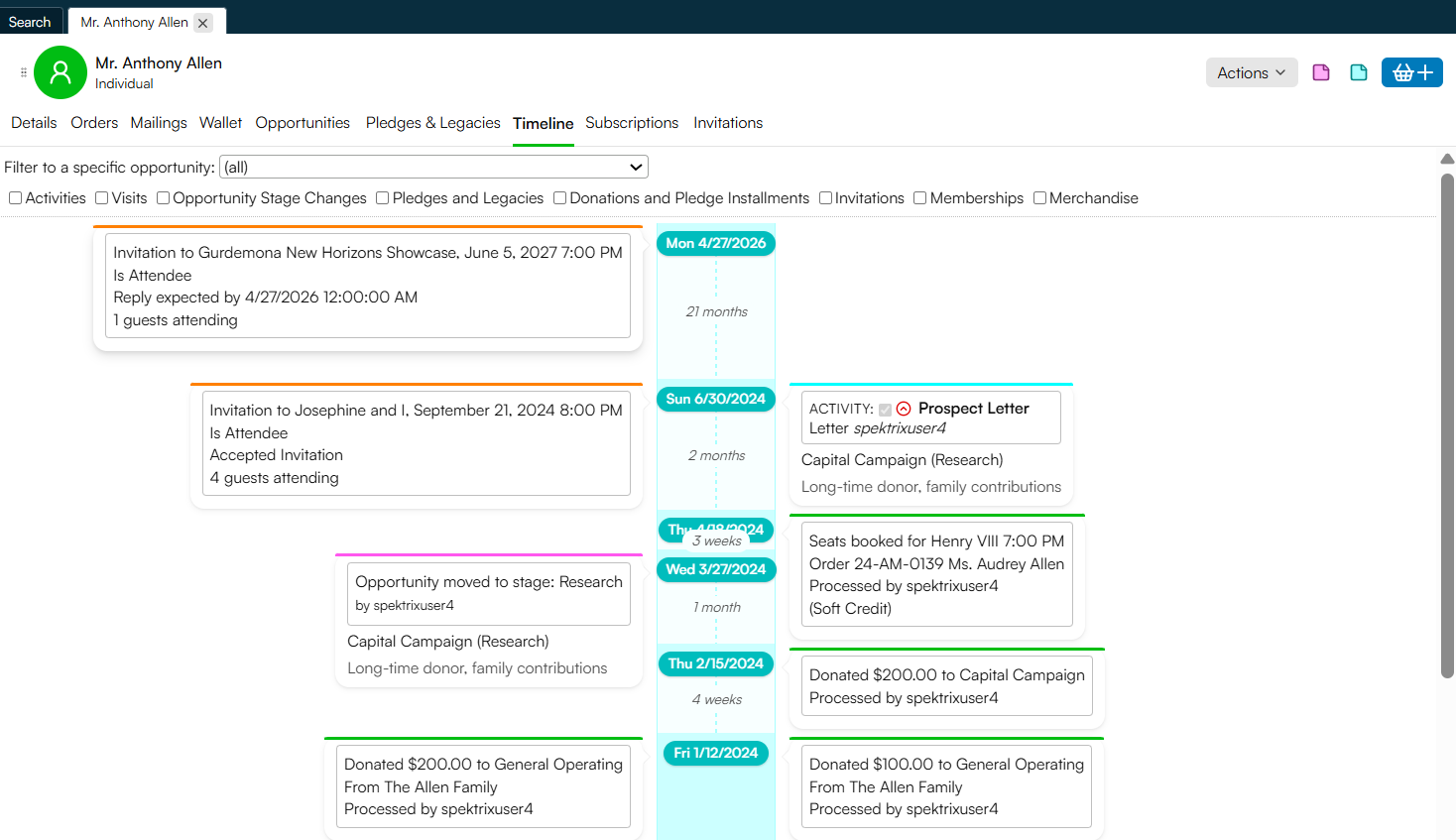Open the Wallet tab
1456x840 pixels.
click(x=220, y=123)
